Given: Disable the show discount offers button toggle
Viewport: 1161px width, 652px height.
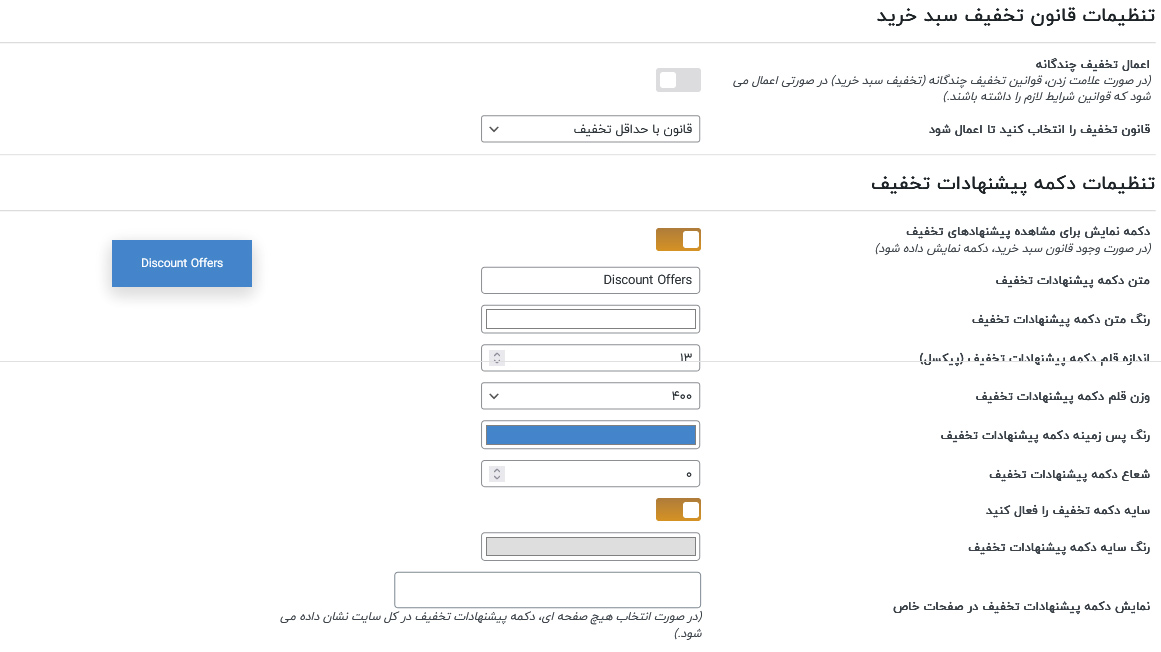Looking at the screenshot, I should click(x=677, y=240).
